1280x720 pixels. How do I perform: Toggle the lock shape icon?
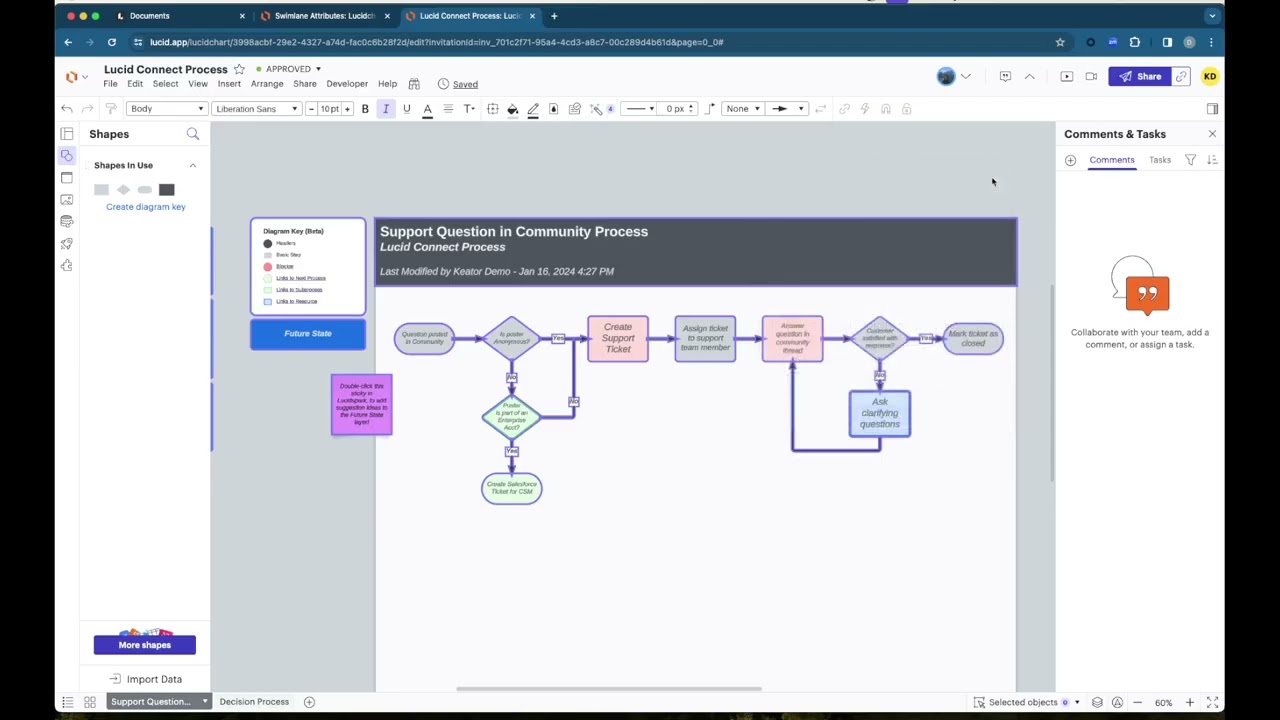click(907, 109)
